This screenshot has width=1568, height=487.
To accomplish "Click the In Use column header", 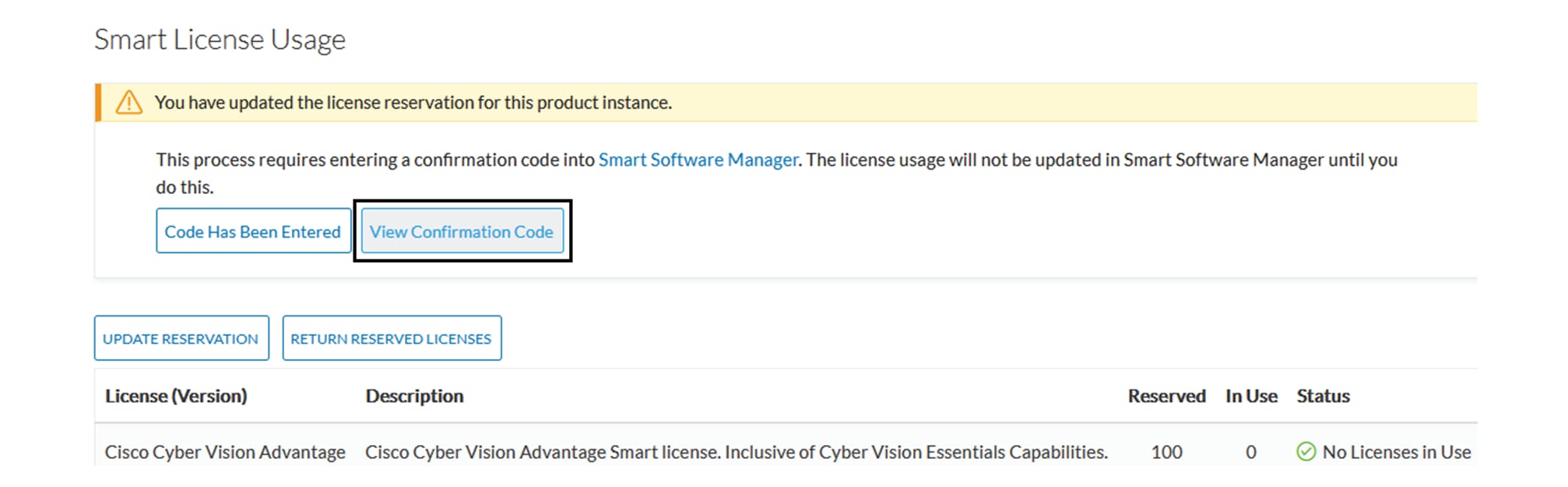I will pos(1251,396).
